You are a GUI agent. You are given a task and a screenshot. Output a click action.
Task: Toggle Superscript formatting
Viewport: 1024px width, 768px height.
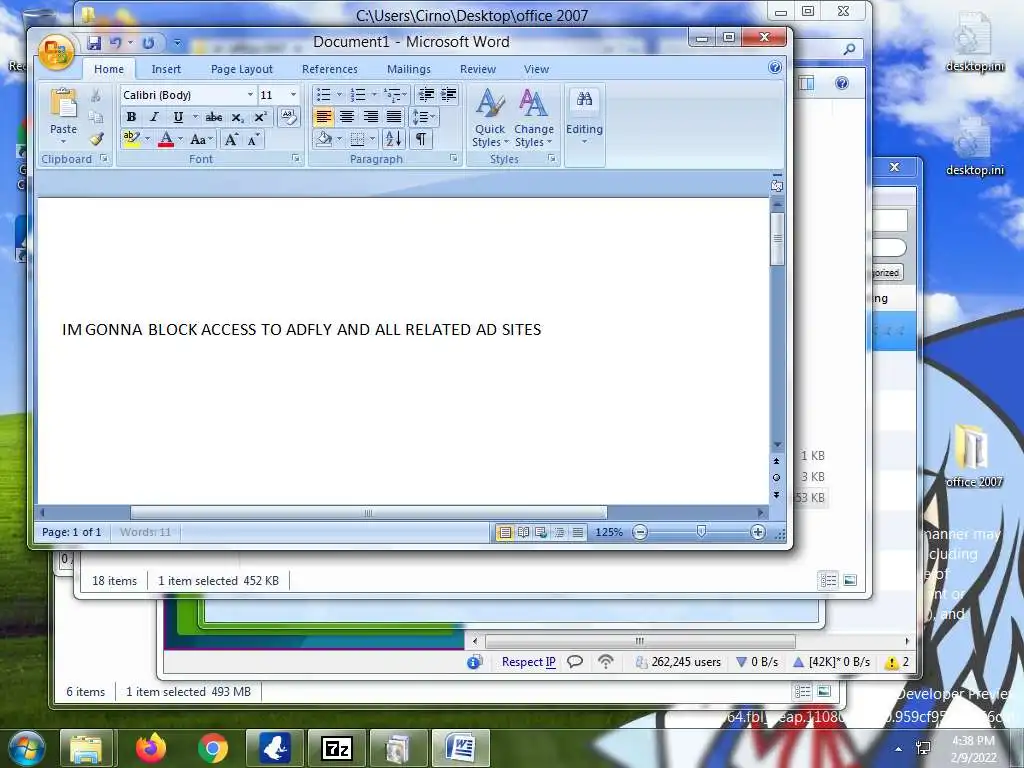click(x=260, y=118)
